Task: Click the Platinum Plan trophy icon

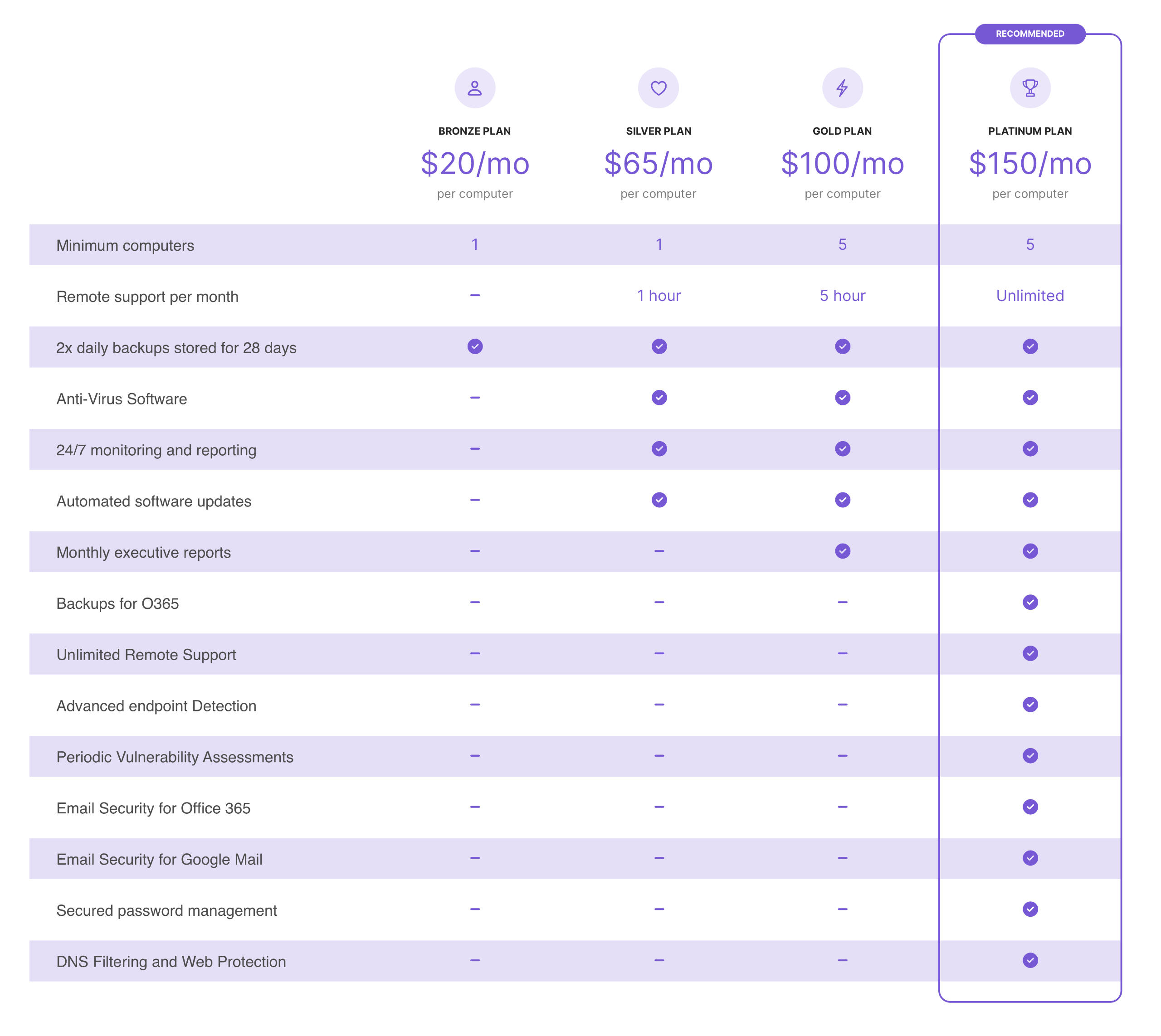Action: pyautogui.click(x=1029, y=88)
